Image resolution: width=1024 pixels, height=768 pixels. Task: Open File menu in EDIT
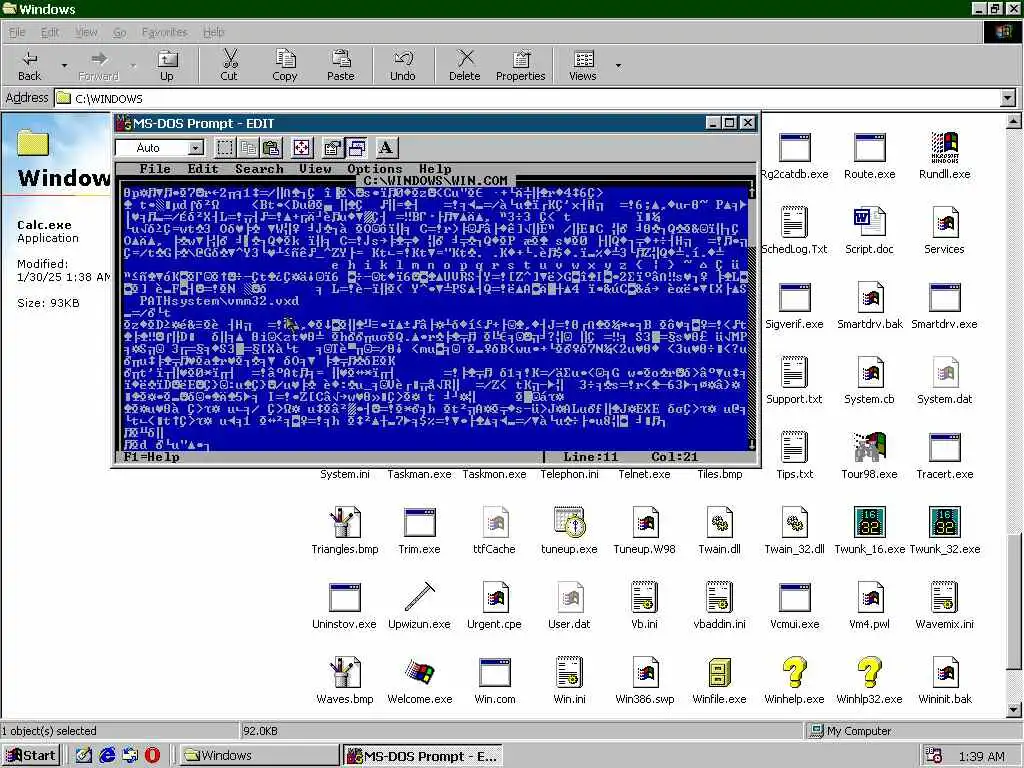pos(155,169)
